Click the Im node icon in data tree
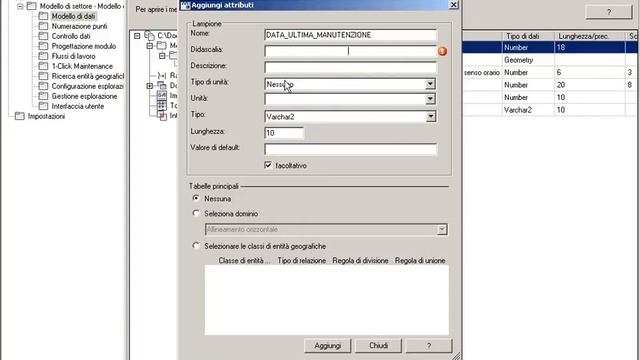The width and height of the screenshot is (640, 360). point(162,95)
